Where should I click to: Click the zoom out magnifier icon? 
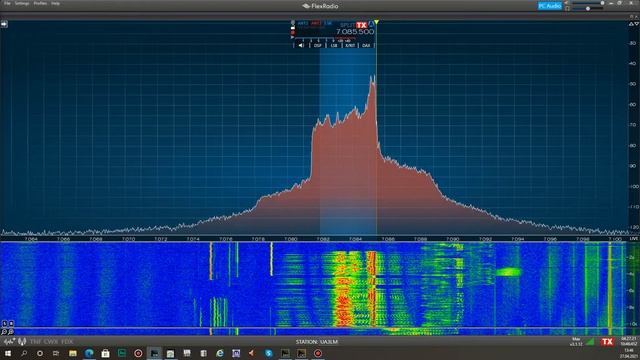coord(4,332)
